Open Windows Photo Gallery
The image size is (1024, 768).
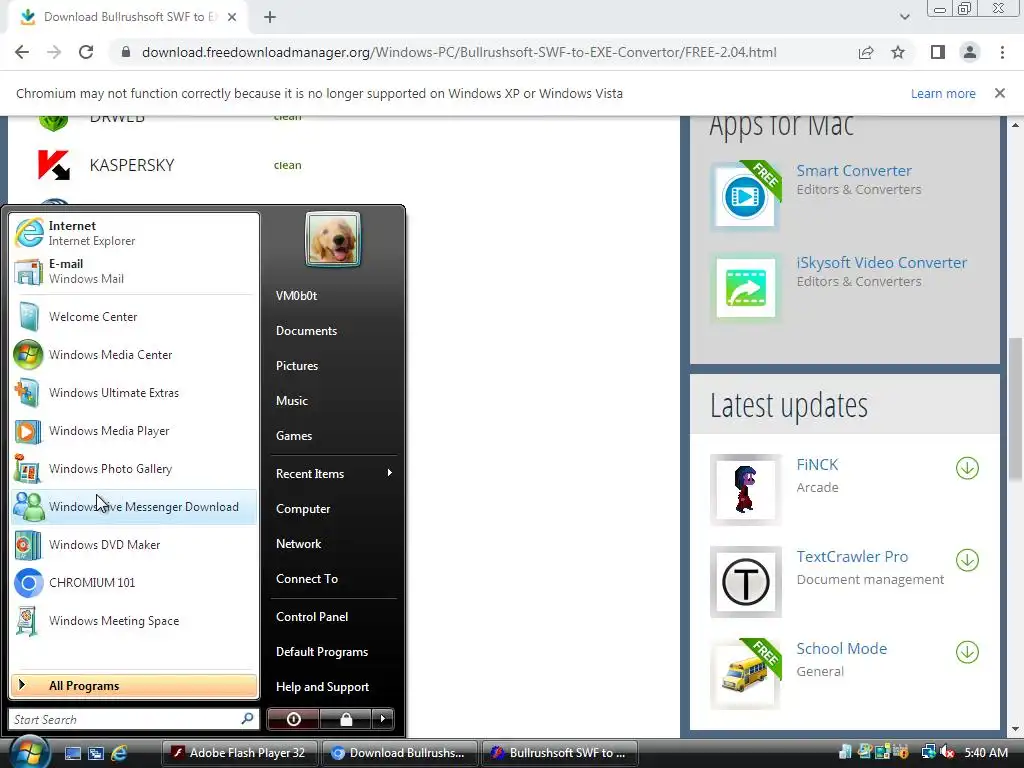point(134,469)
